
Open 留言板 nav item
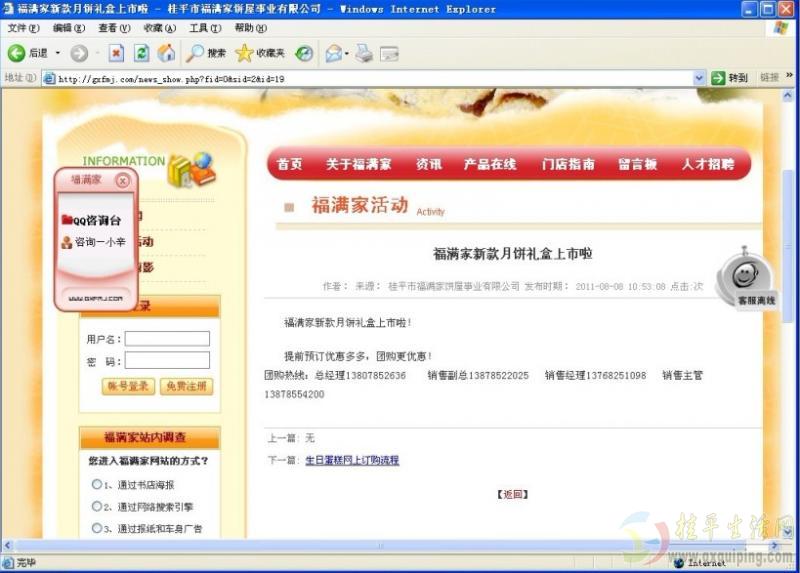click(637, 164)
